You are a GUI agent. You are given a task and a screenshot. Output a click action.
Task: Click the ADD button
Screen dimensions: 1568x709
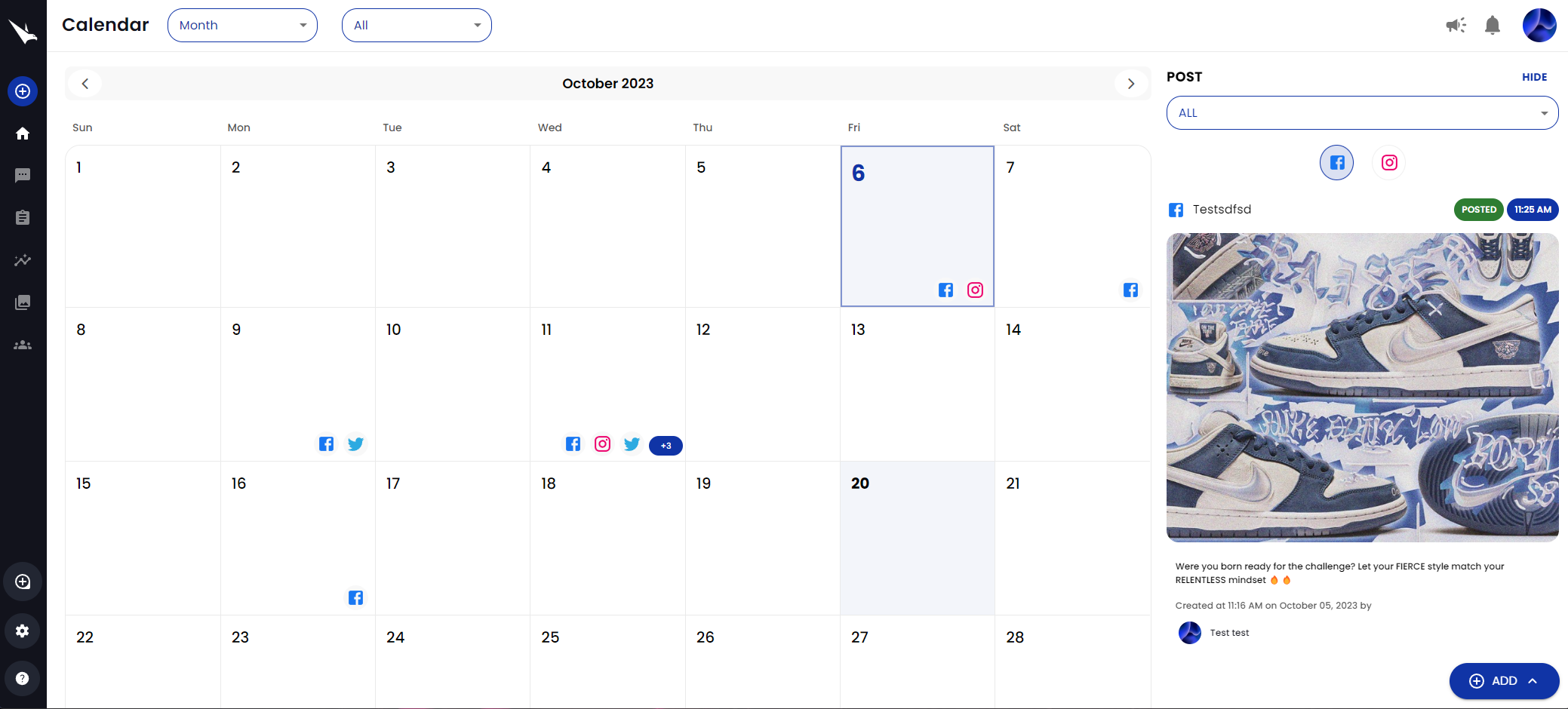(x=1503, y=681)
